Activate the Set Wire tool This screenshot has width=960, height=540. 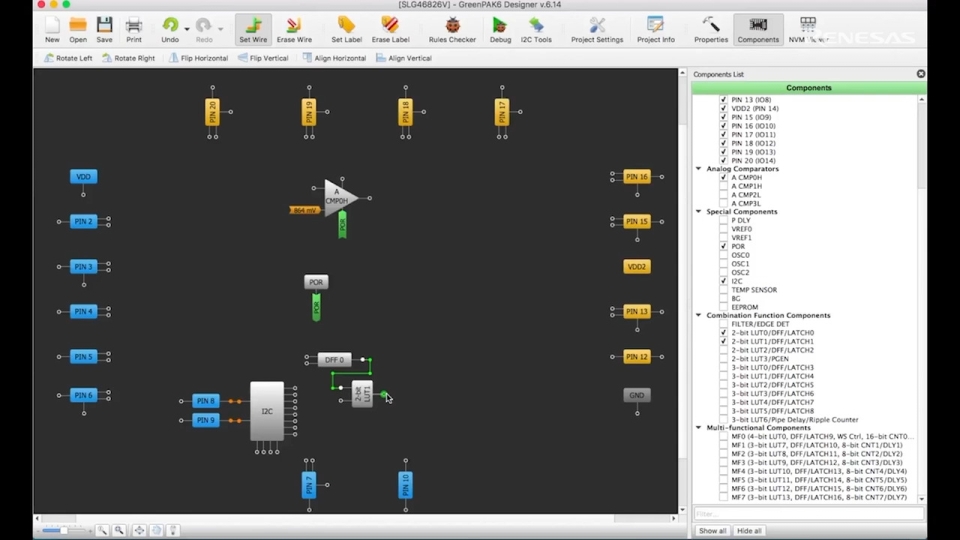[x=253, y=29]
